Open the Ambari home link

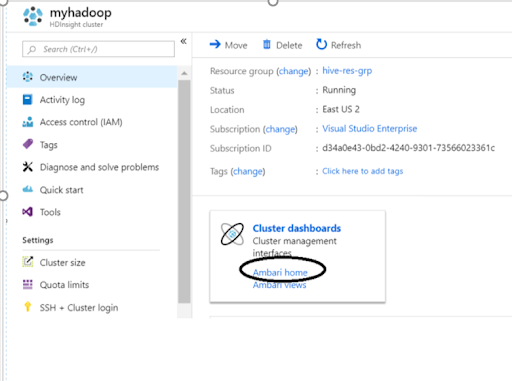[x=280, y=273]
